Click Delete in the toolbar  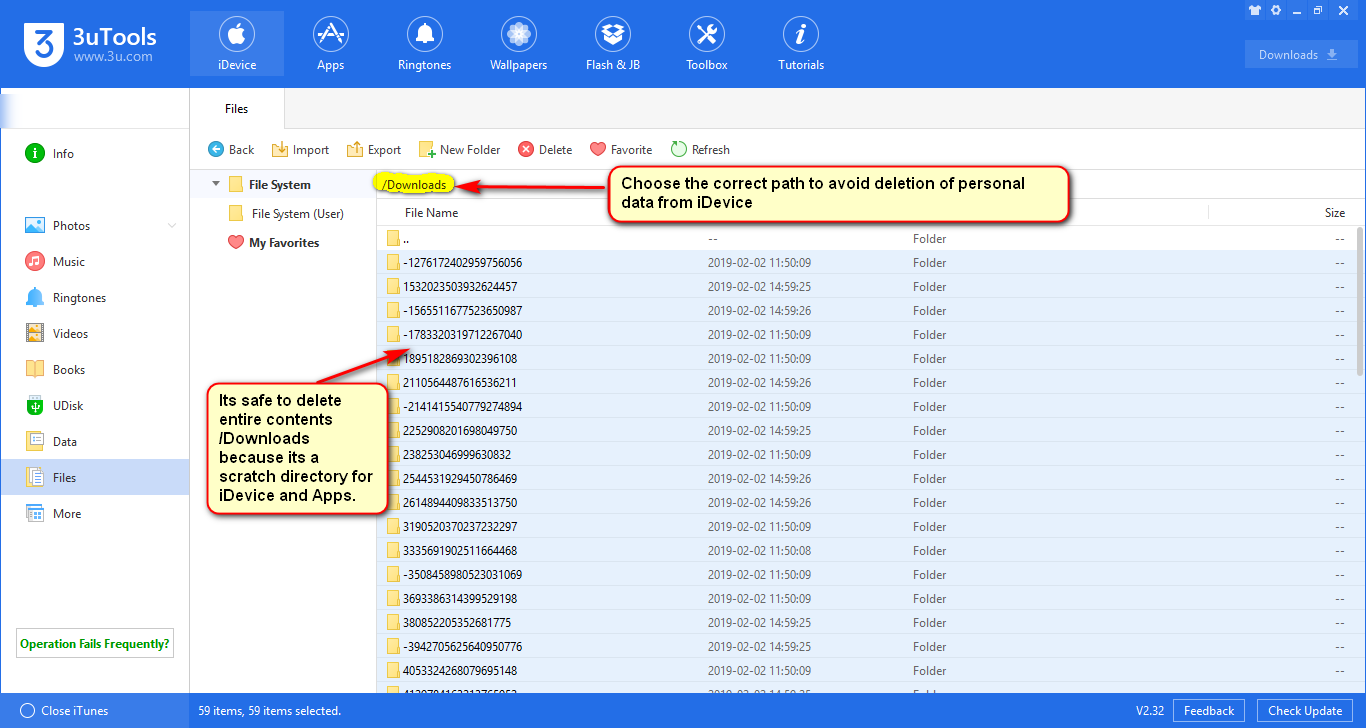tap(545, 150)
